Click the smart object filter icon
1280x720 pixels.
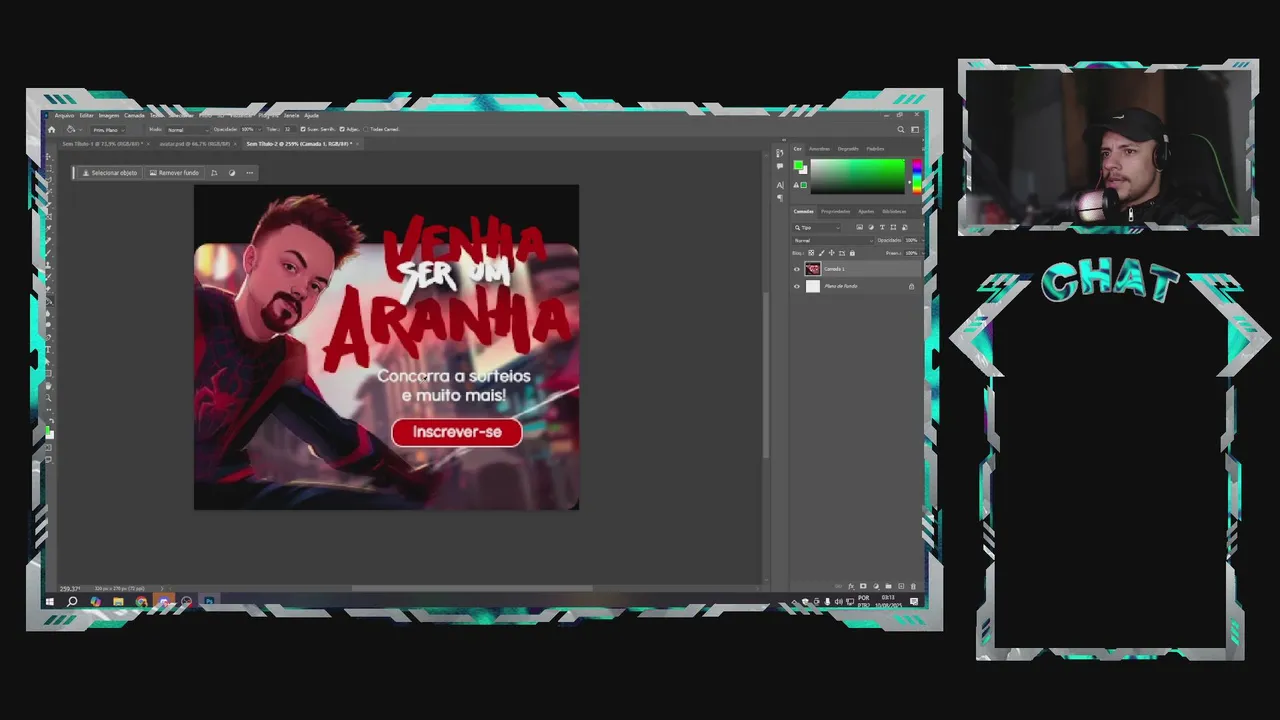click(x=905, y=227)
